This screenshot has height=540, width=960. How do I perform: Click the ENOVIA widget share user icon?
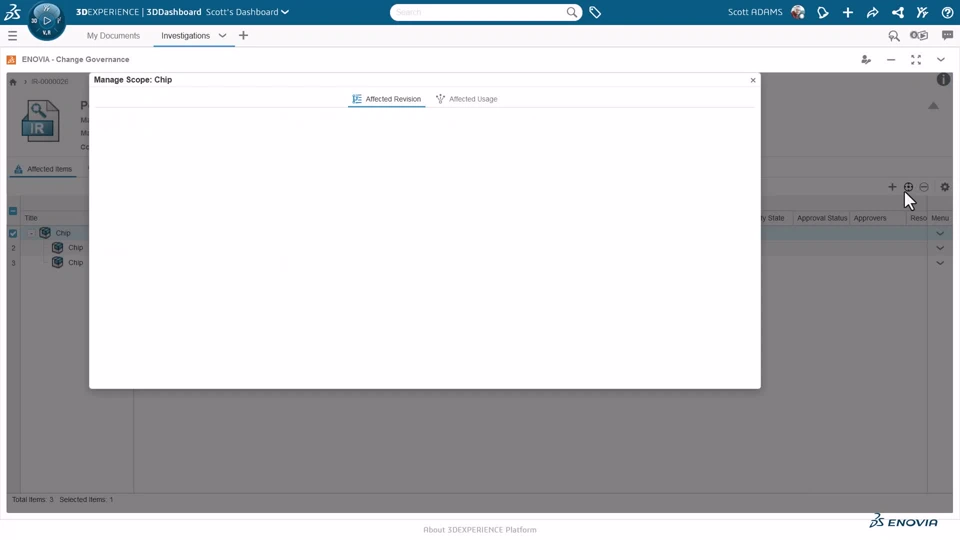(x=866, y=59)
